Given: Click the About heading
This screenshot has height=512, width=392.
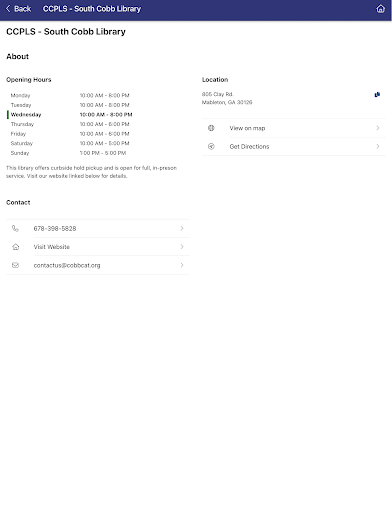Looking at the screenshot, I should click(x=17, y=56).
